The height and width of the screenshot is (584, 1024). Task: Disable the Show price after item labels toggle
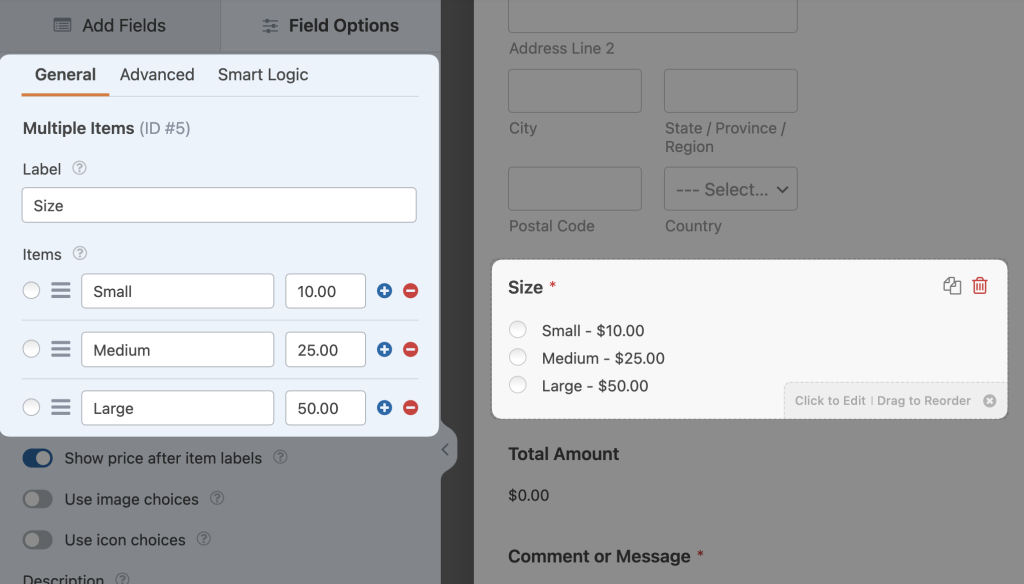tap(38, 457)
